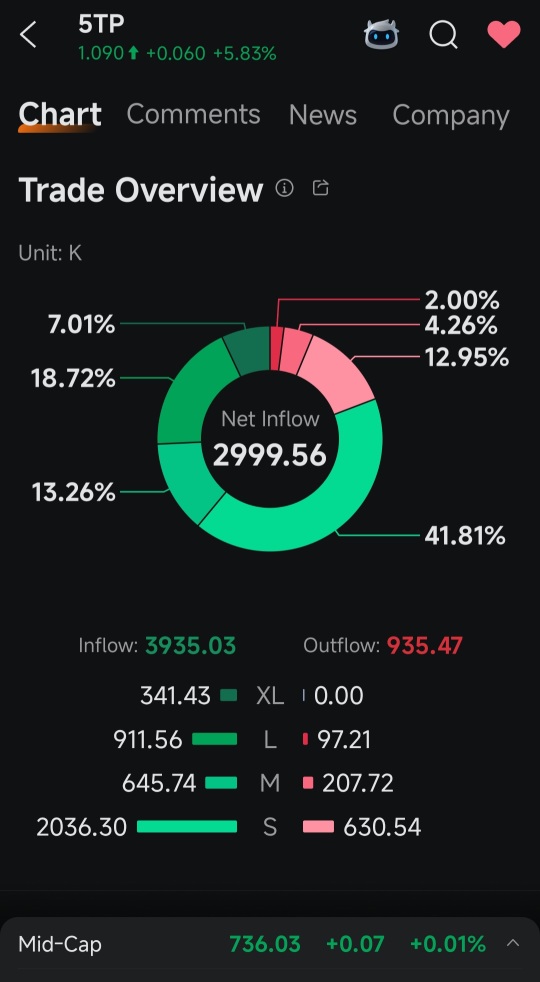
Task: Tap the S outflow bar 630.54
Action: [x=318, y=827]
